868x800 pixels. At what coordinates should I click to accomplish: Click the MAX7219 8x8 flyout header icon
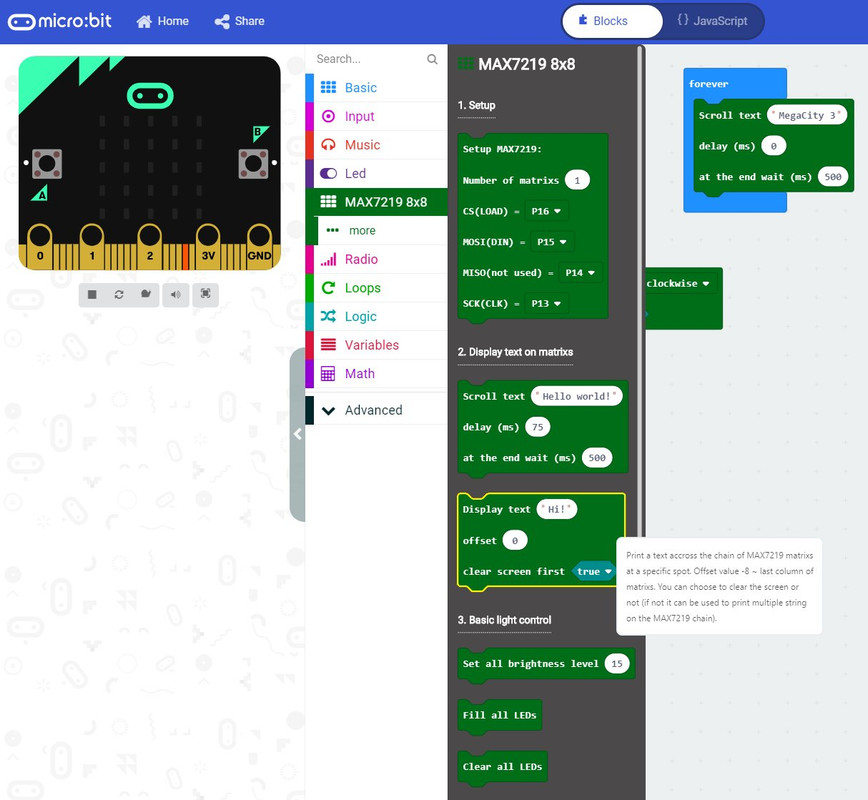(x=466, y=64)
